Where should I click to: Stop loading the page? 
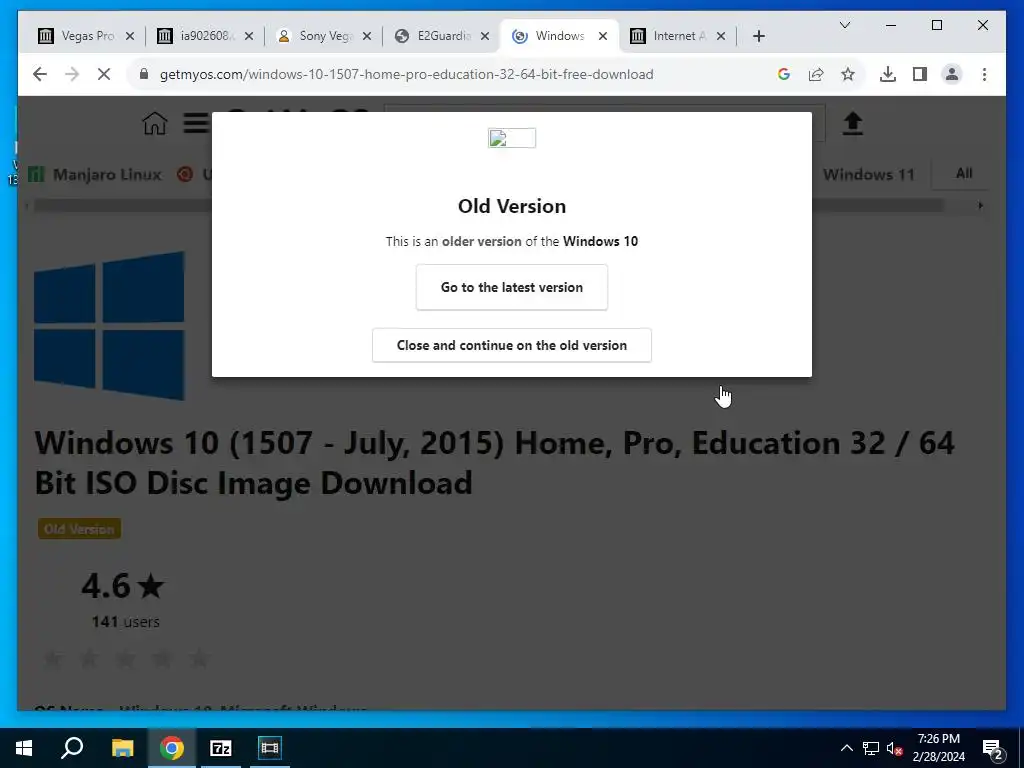point(104,74)
